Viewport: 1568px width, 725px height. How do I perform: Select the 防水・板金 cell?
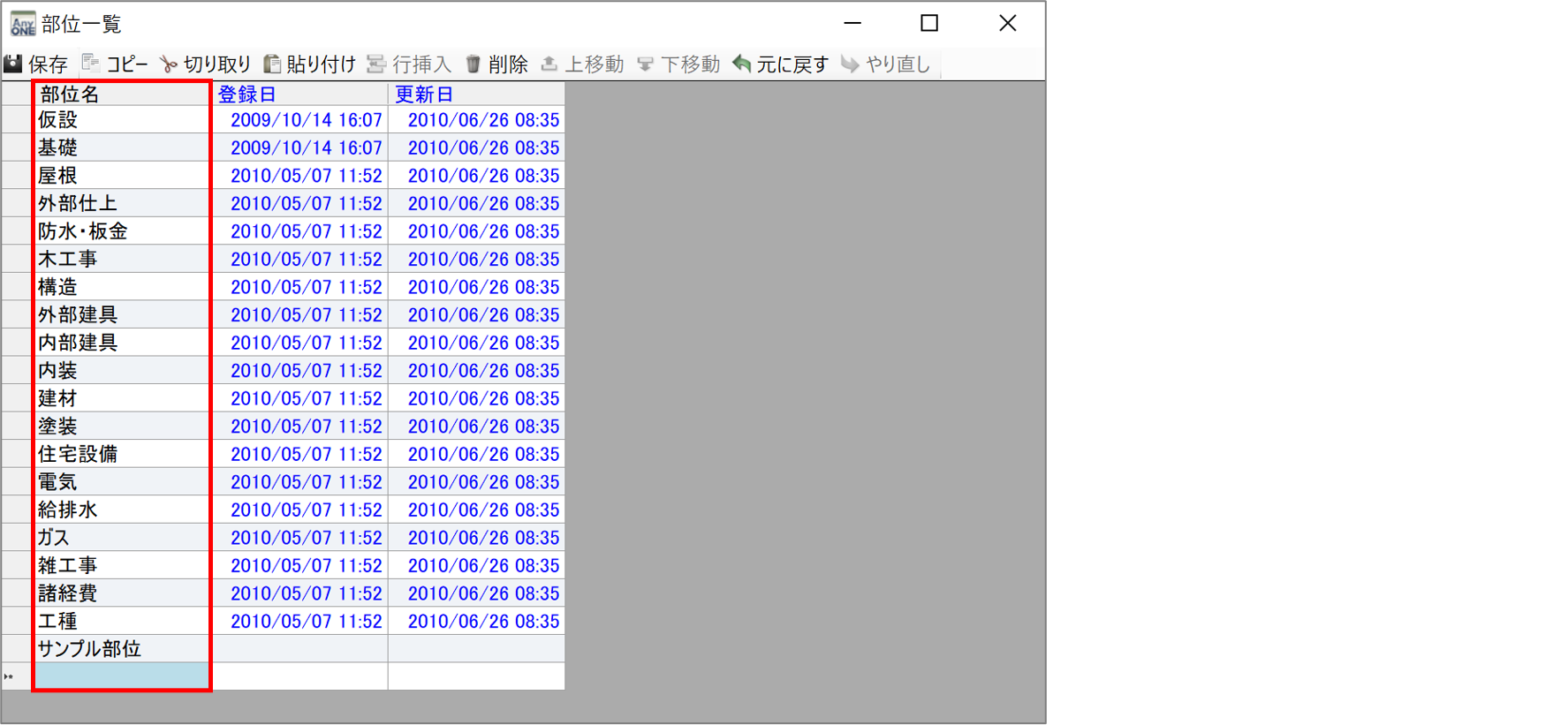(122, 230)
